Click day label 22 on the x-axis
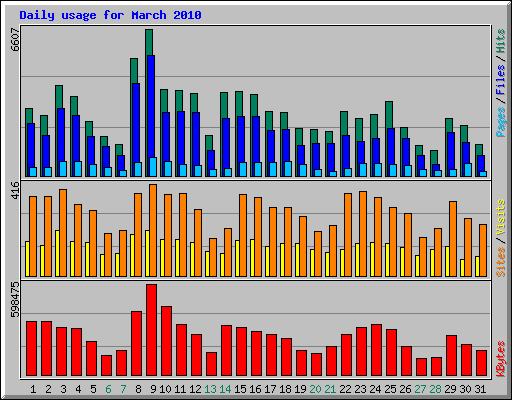This screenshot has height=400, width=512. pyautogui.click(x=345, y=389)
